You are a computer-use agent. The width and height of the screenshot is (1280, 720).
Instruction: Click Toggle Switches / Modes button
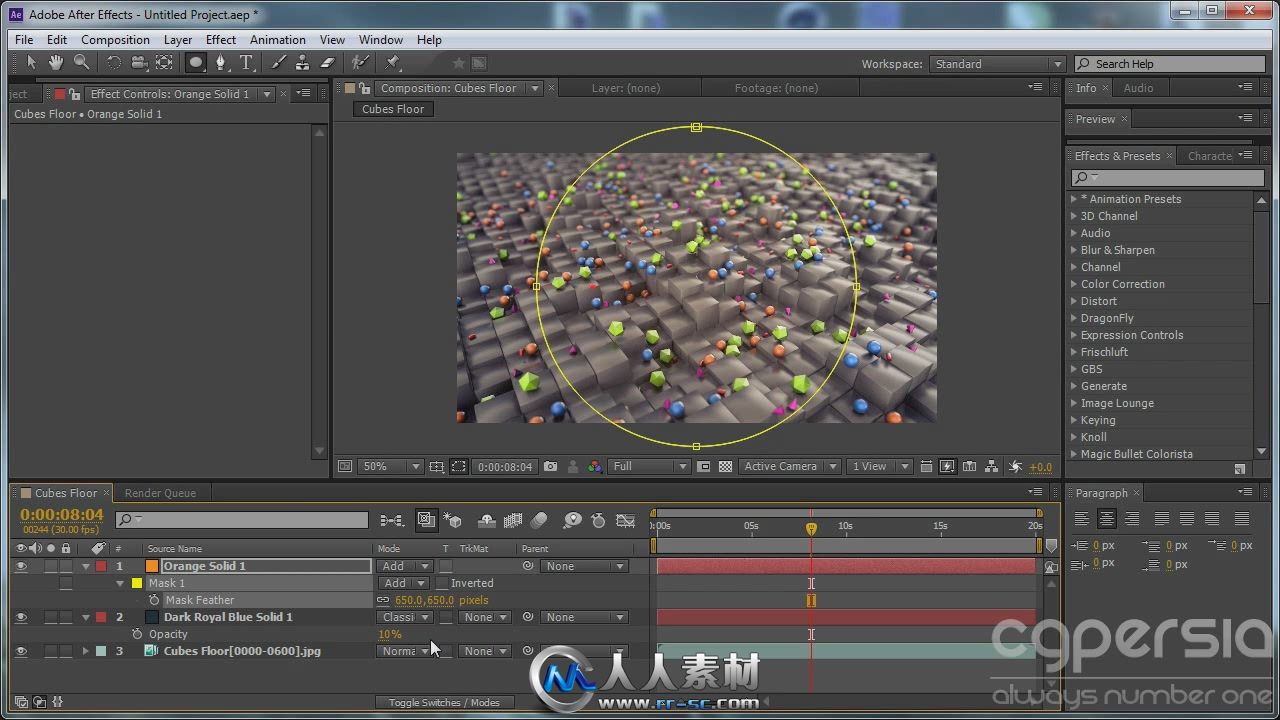[444, 702]
